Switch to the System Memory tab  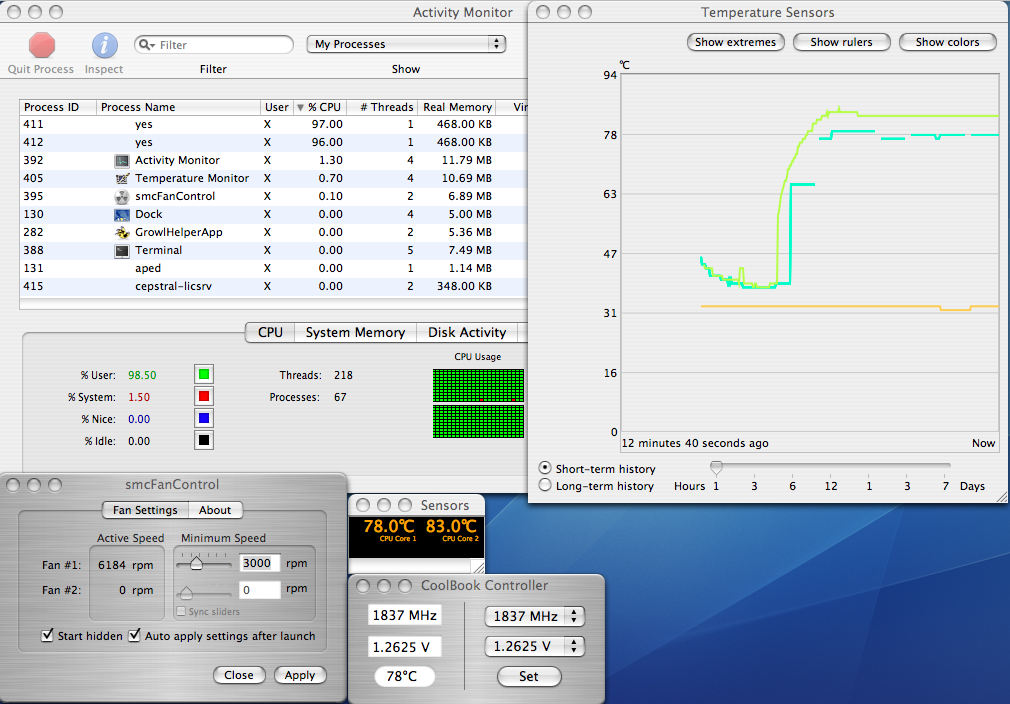point(356,332)
